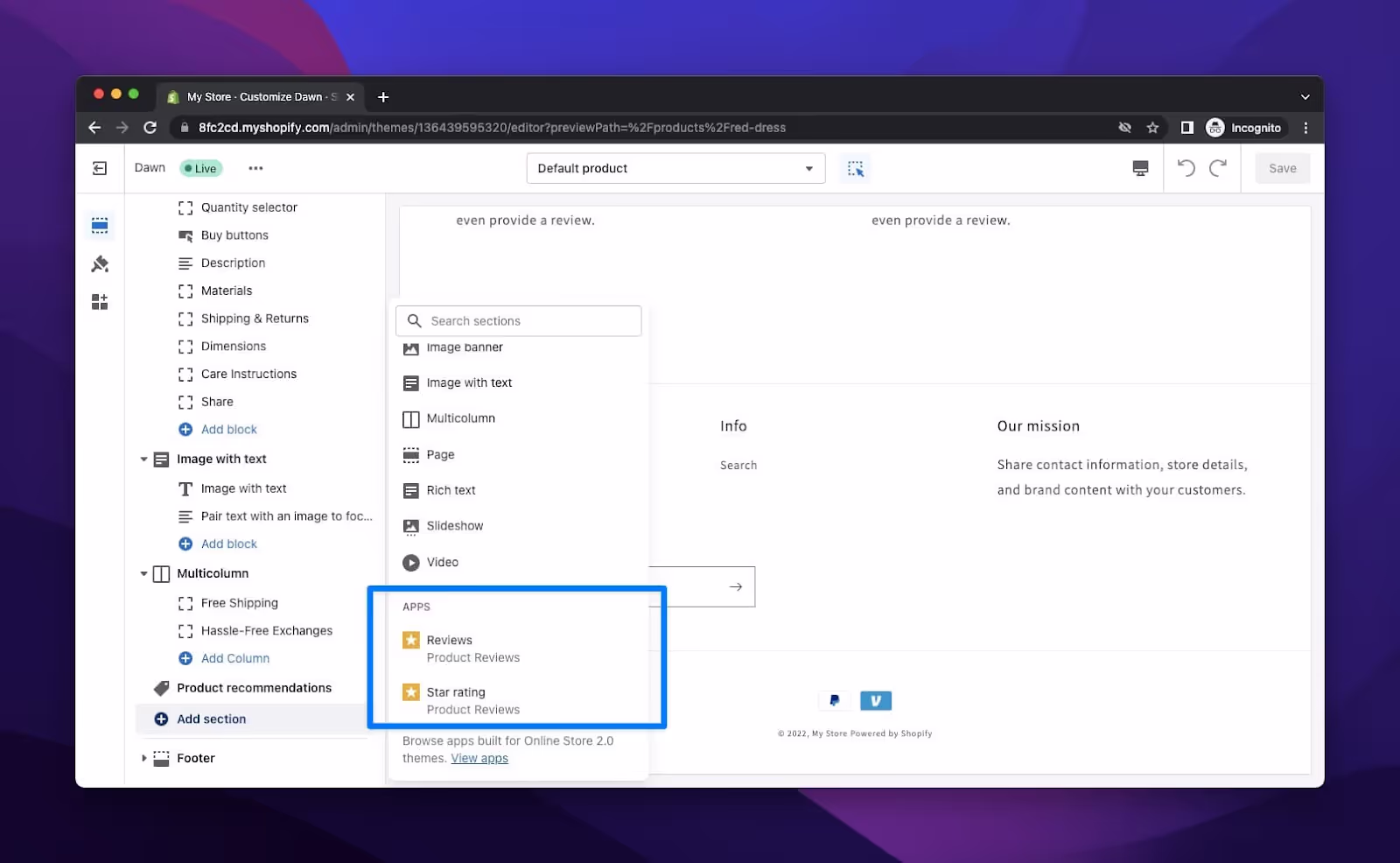Viewport: 1400px width, 863px height.
Task: Click the Our mission footer heading
Action: pos(1039,426)
